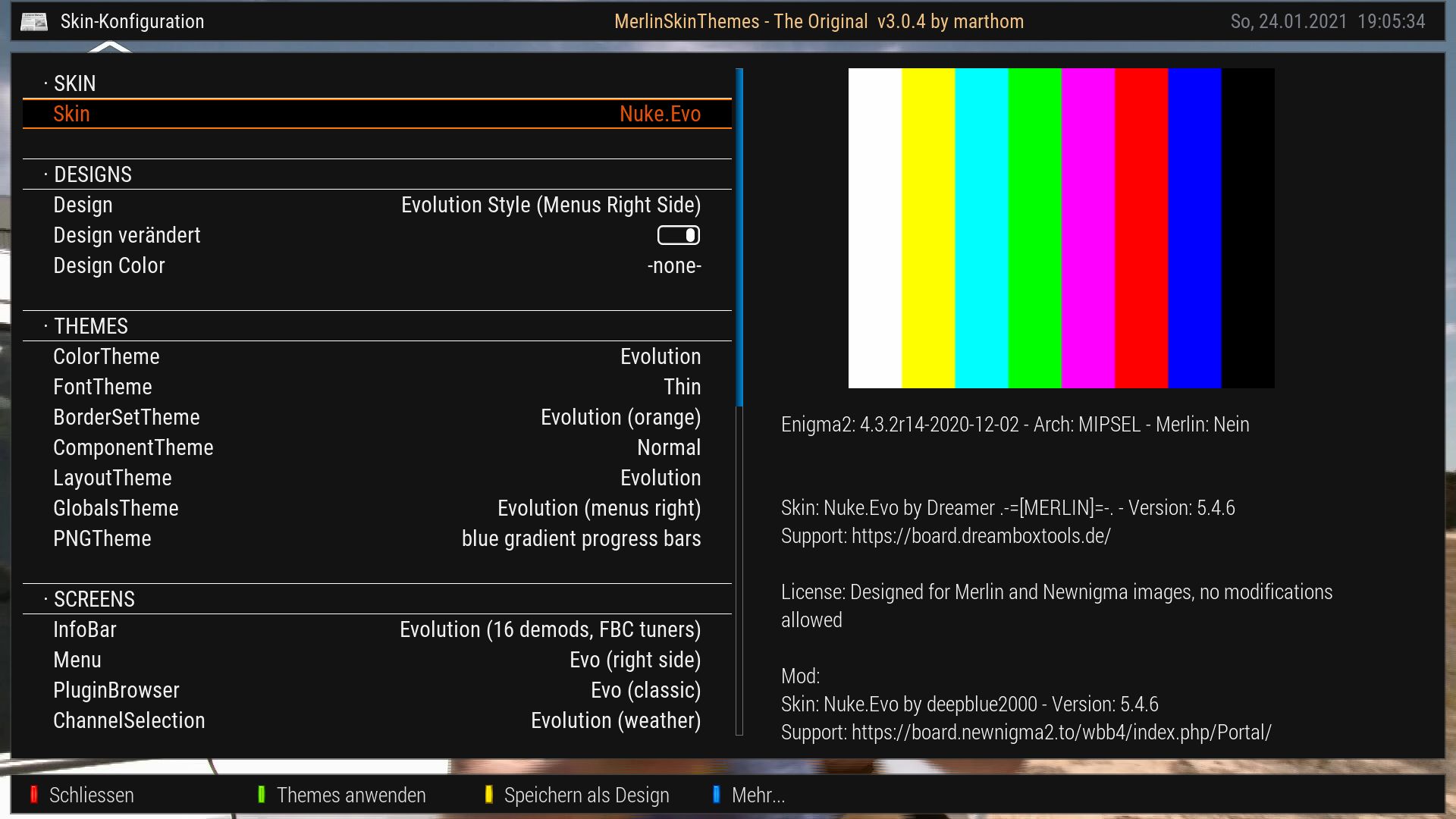Click the Enigma2 version info line
1456x819 pixels.
(1015, 425)
